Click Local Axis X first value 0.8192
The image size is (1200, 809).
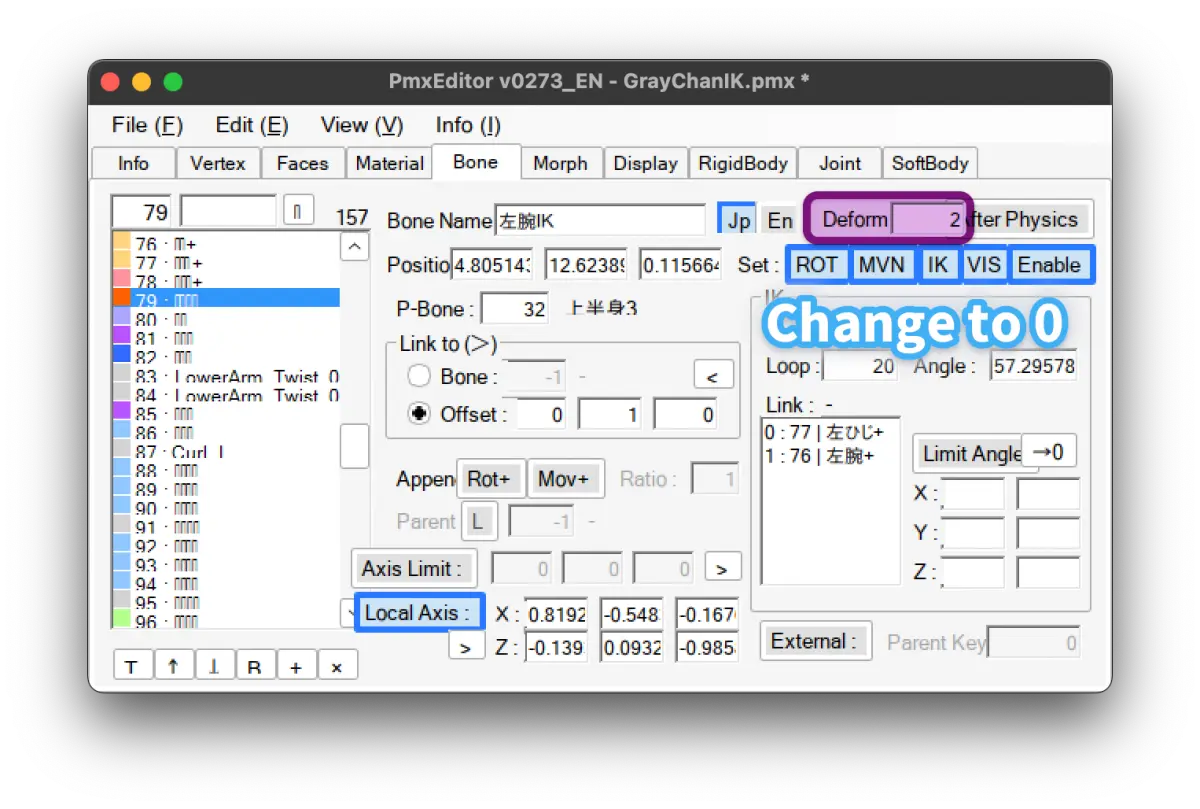click(x=556, y=614)
